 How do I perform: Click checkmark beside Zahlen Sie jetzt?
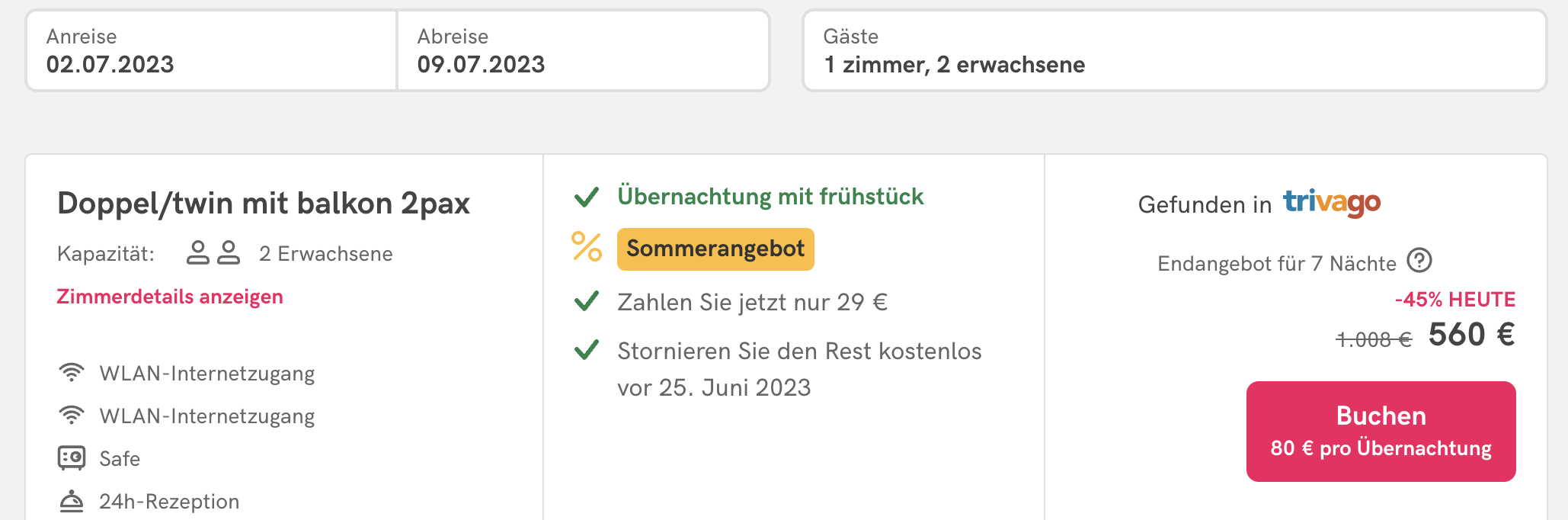(x=587, y=301)
